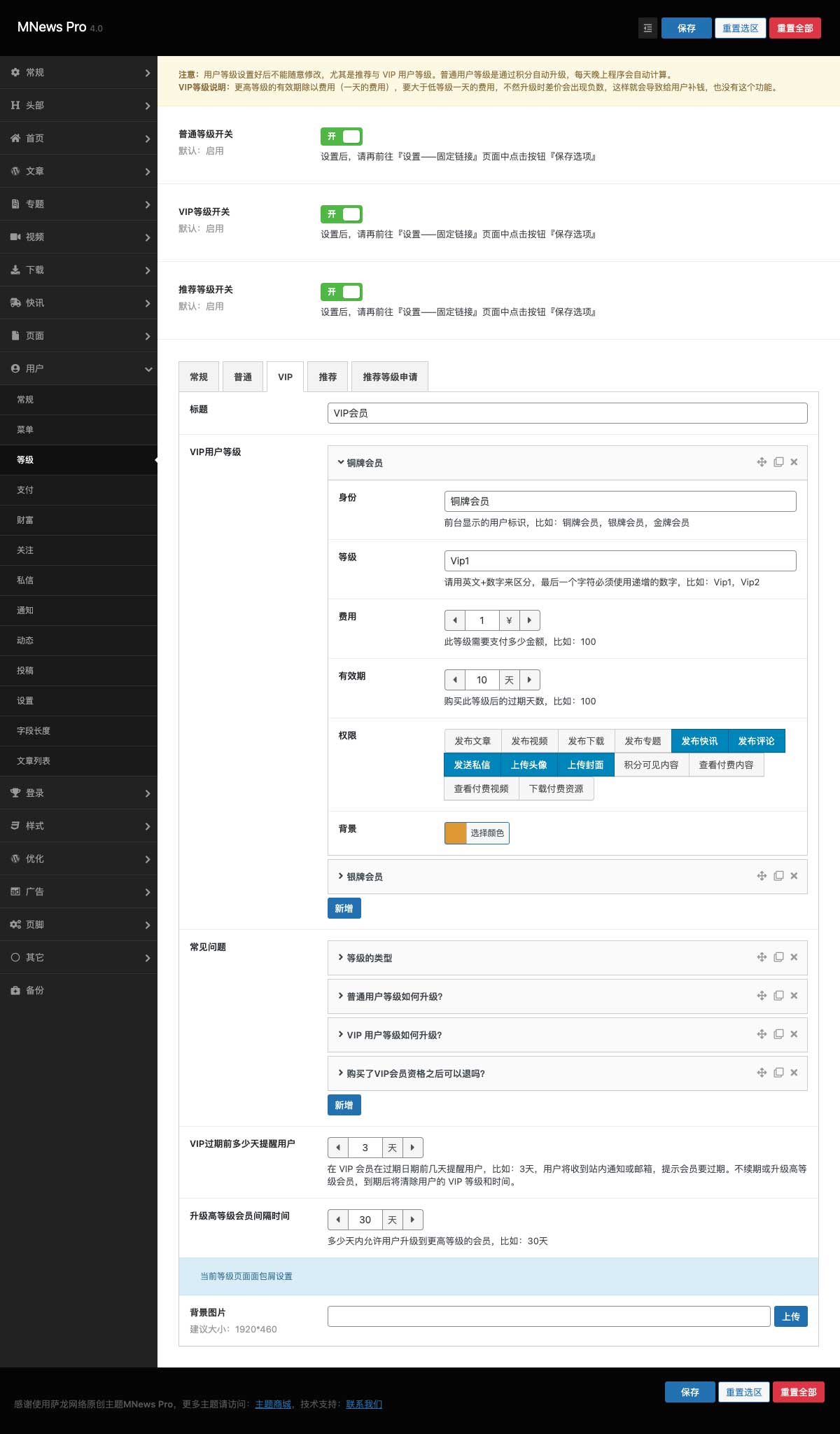Click the expand-all icon beside top Save button
Screen dimensions: 840x1434
point(647,28)
